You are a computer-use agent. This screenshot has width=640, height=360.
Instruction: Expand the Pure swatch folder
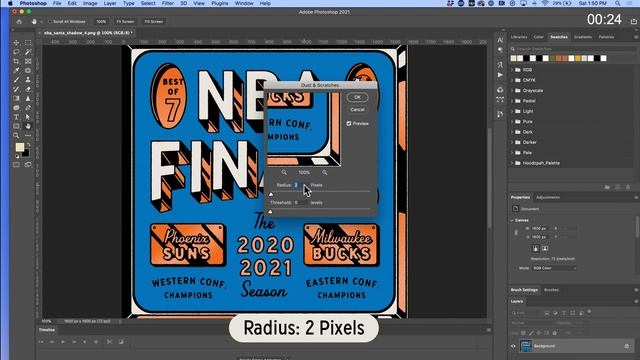pyautogui.click(x=512, y=122)
